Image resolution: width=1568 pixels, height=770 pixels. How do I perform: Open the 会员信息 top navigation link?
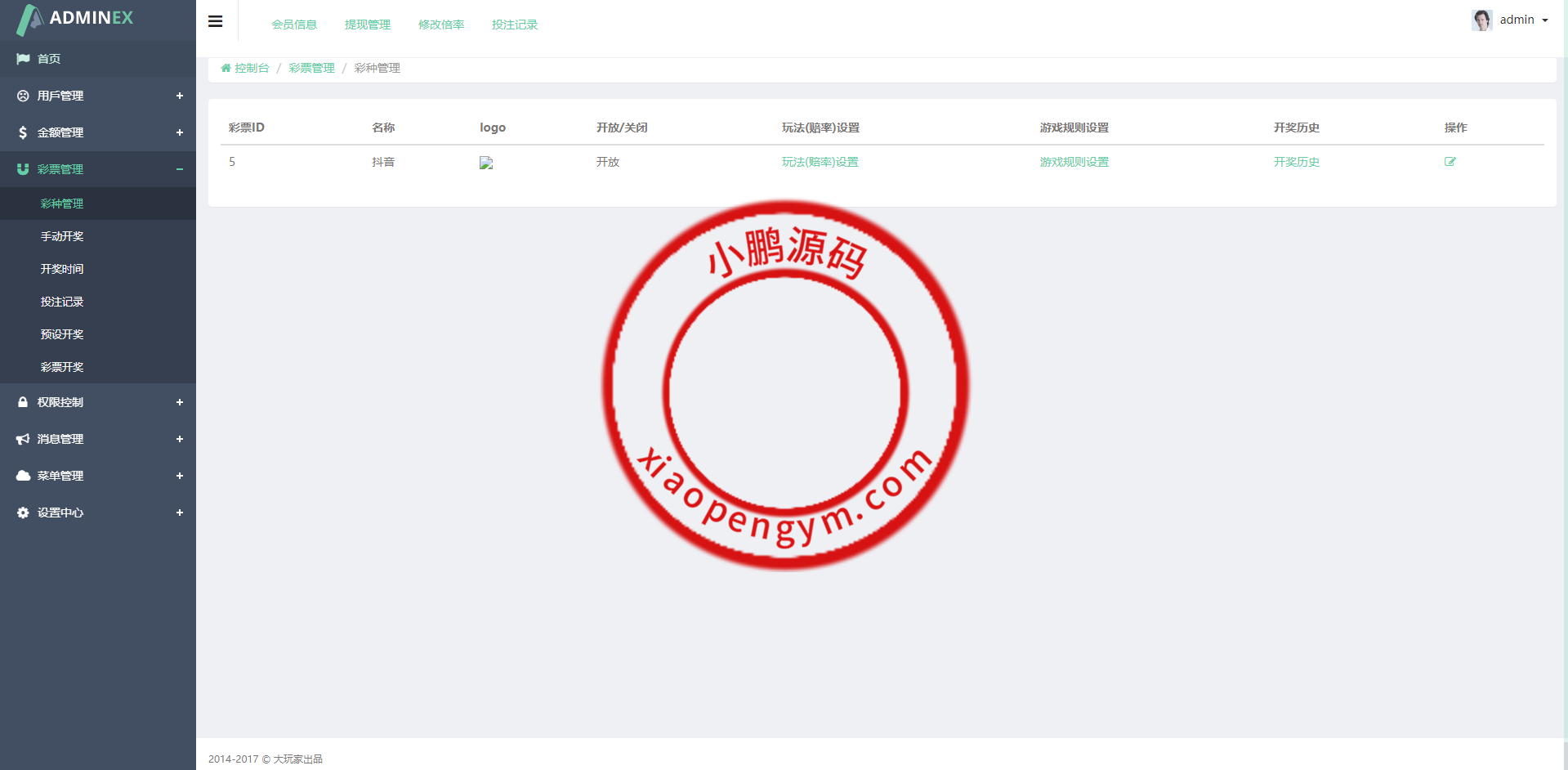pyautogui.click(x=294, y=25)
